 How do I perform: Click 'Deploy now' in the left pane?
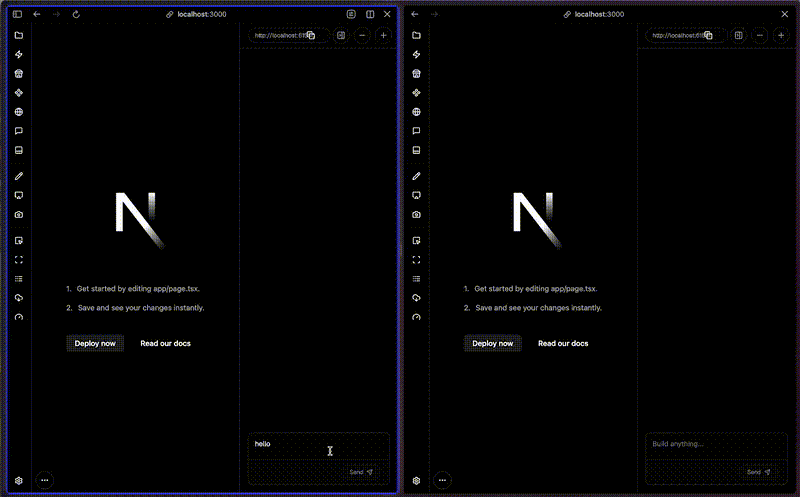pyautogui.click(x=95, y=343)
